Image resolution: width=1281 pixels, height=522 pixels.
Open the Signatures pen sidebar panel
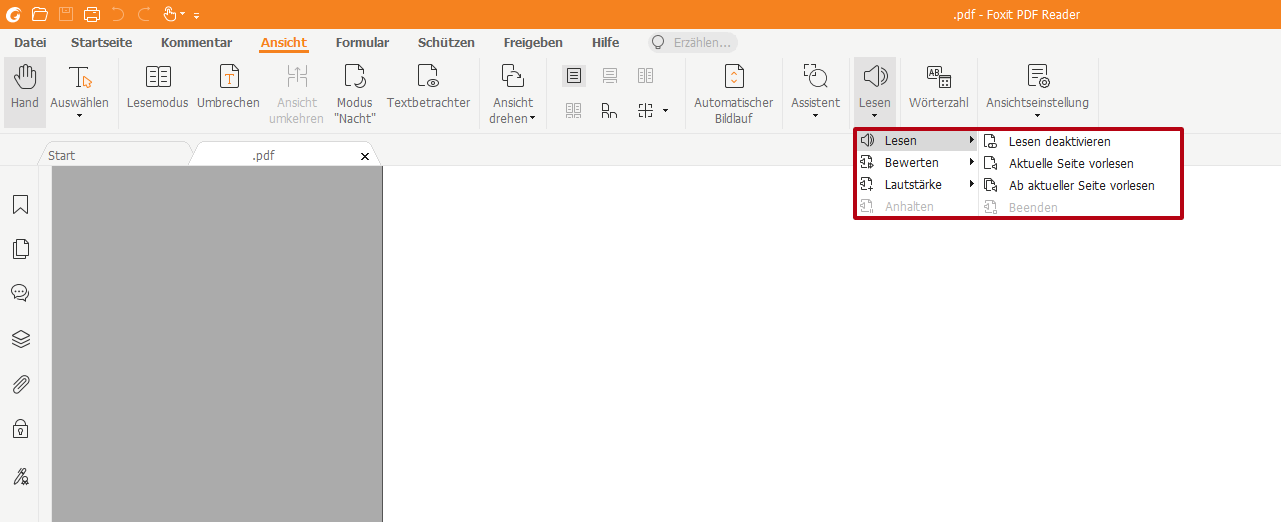tap(20, 476)
